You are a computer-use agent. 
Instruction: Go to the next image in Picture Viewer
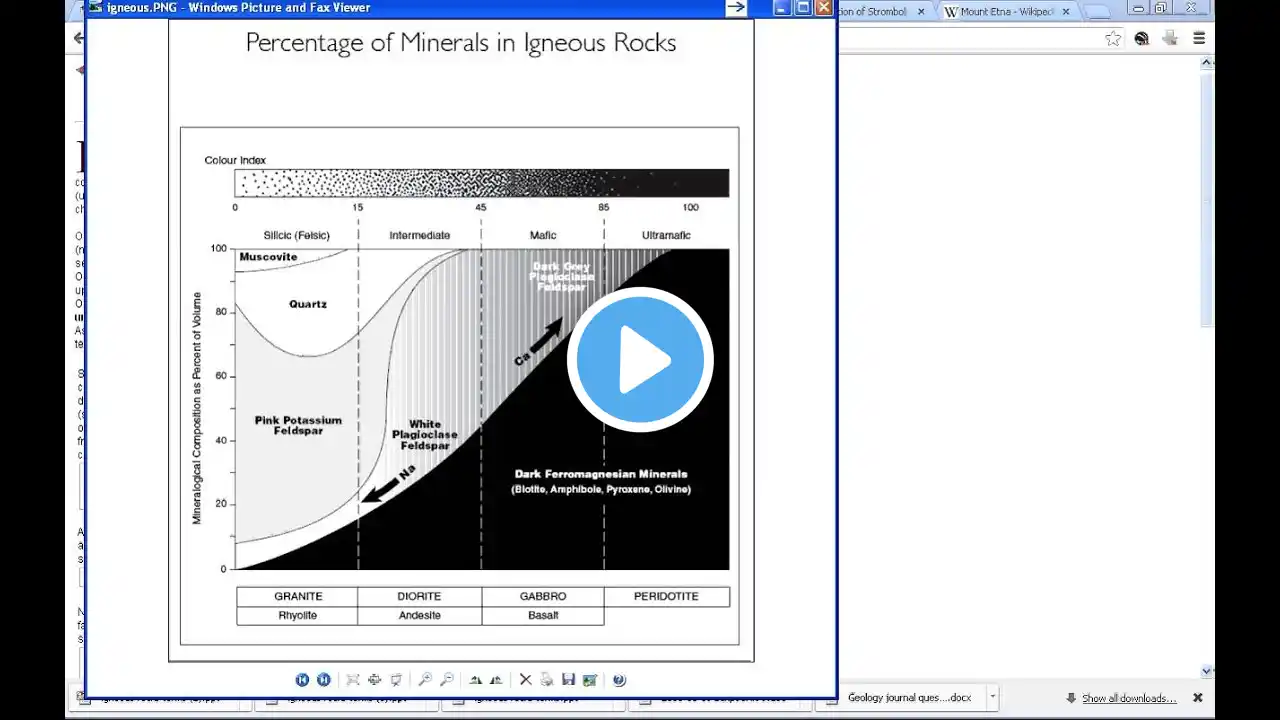[323, 680]
